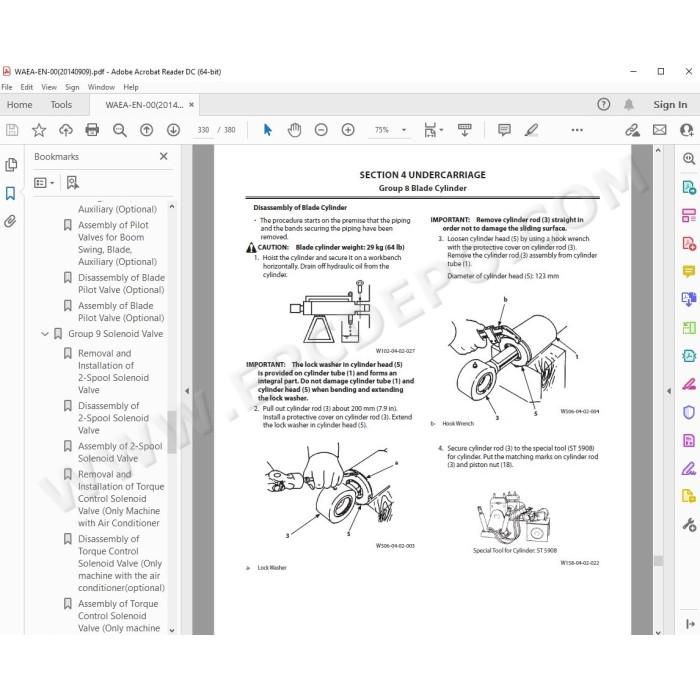Click the Zoom out minus icon
Screen dimensions: 700x700
(321, 130)
